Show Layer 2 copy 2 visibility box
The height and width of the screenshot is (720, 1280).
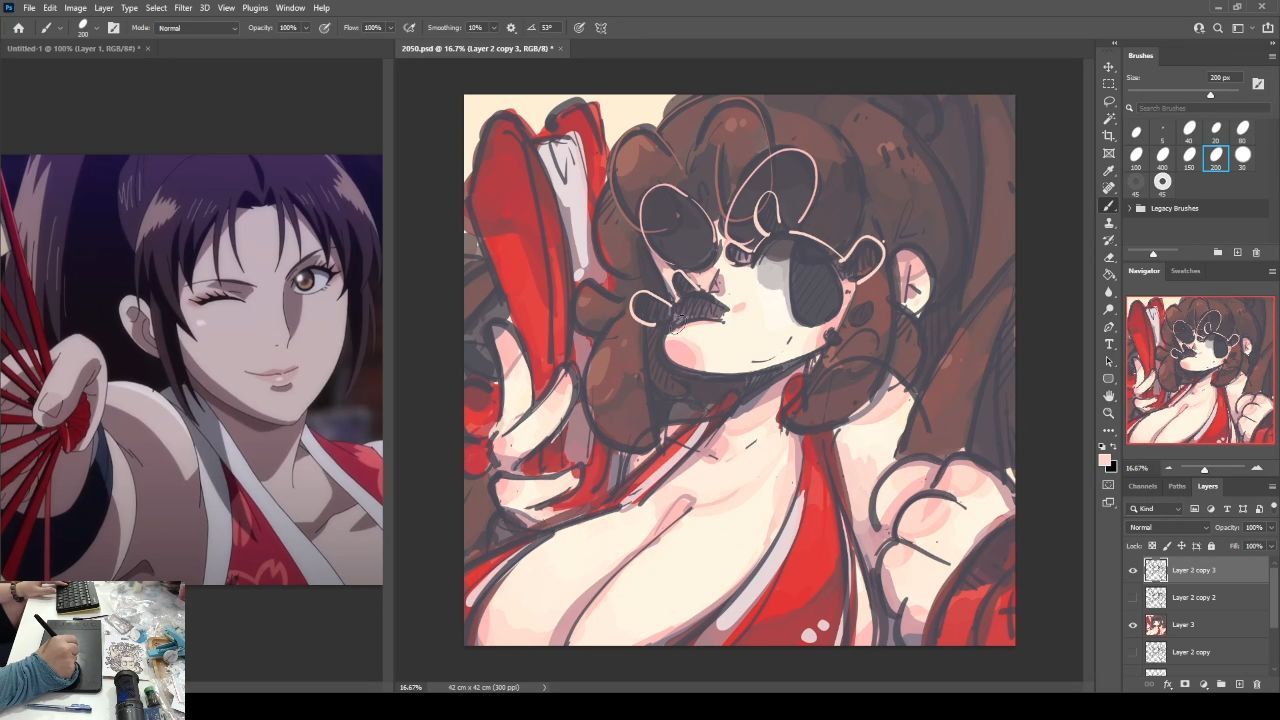[x=1133, y=597]
